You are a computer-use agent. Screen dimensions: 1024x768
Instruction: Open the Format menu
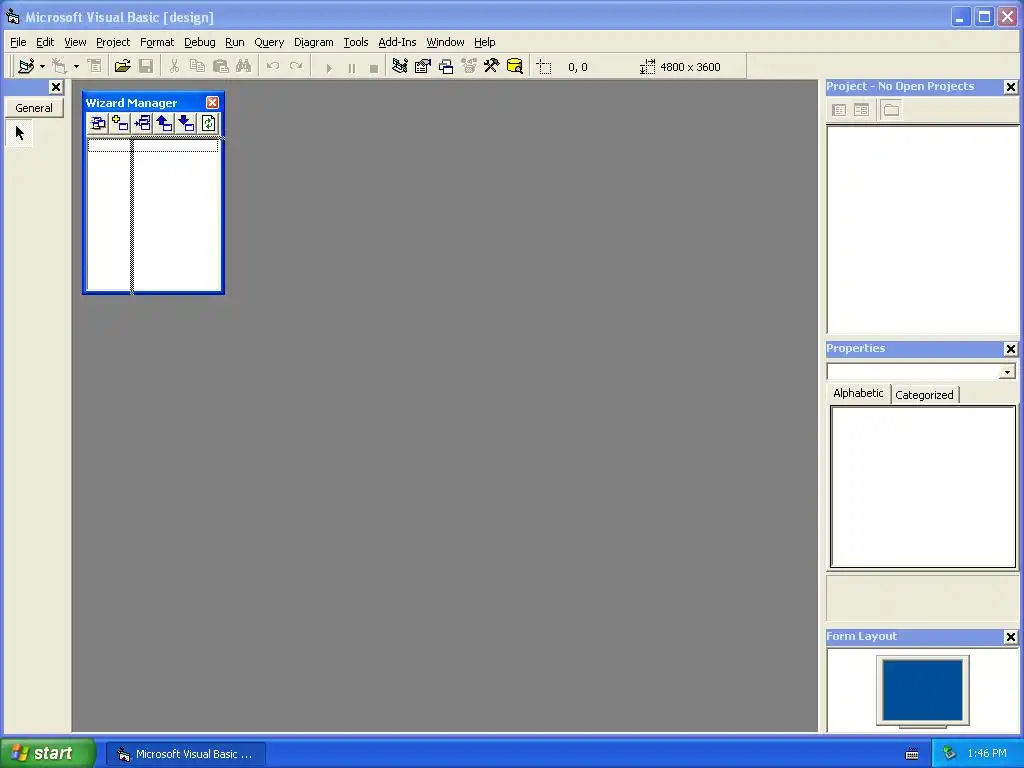[157, 42]
